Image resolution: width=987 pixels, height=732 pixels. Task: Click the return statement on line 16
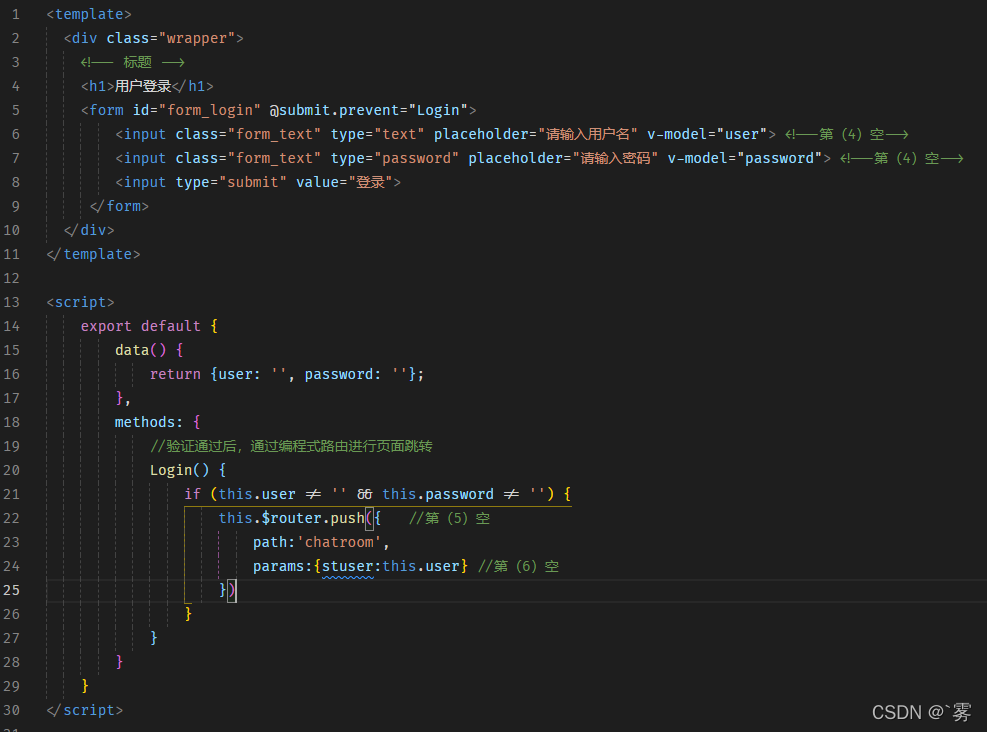[x=286, y=374]
